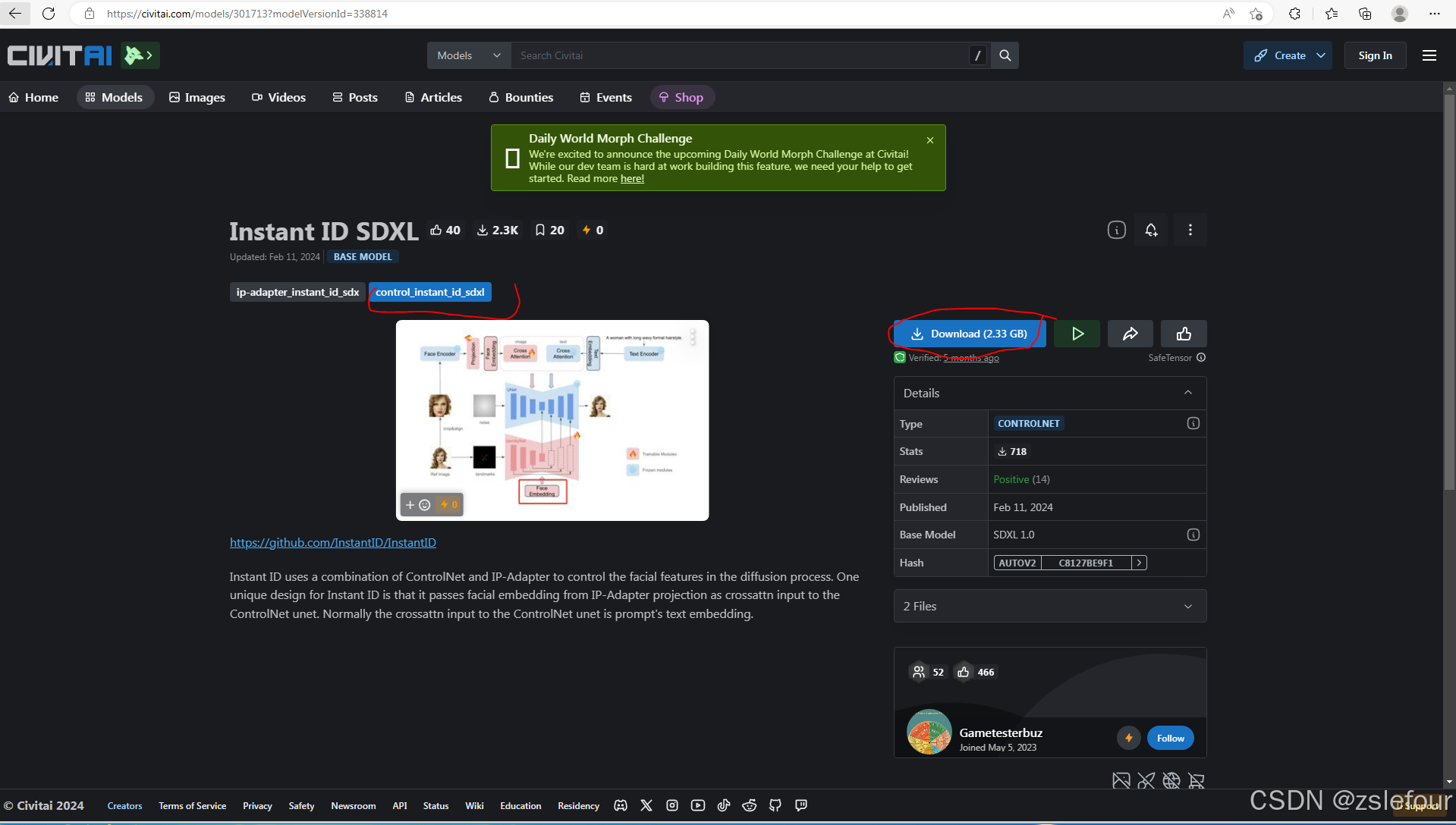Open the Home nav tab
This screenshot has height=825, width=1456.
[x=33, y=97]
